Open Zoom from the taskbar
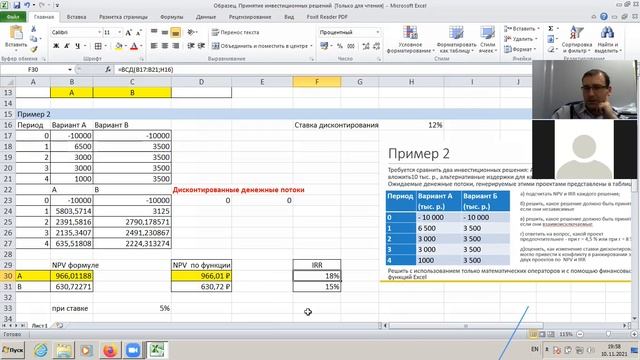 [x=133, y=350]
